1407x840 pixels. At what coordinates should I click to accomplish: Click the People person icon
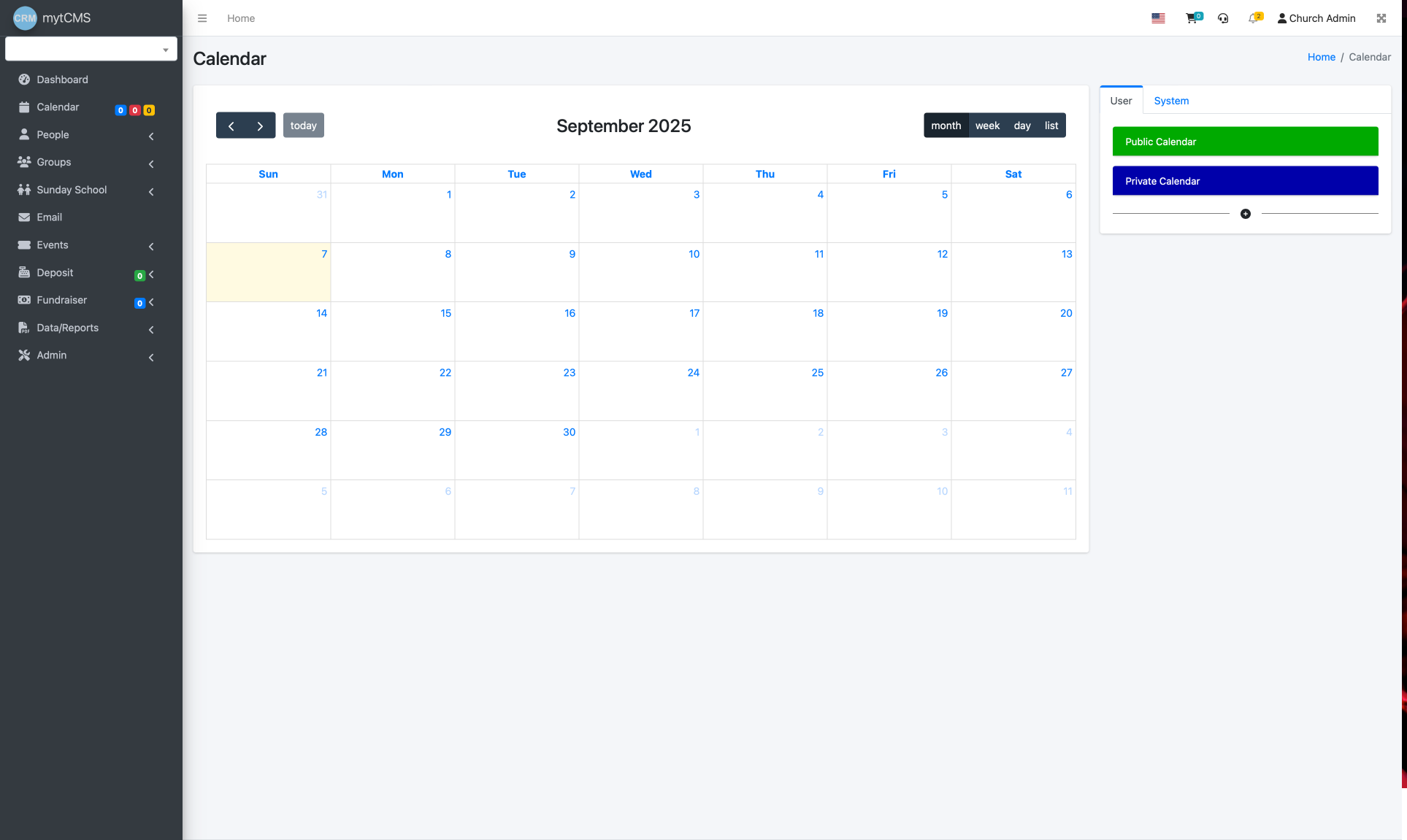[x=24, y=134]
